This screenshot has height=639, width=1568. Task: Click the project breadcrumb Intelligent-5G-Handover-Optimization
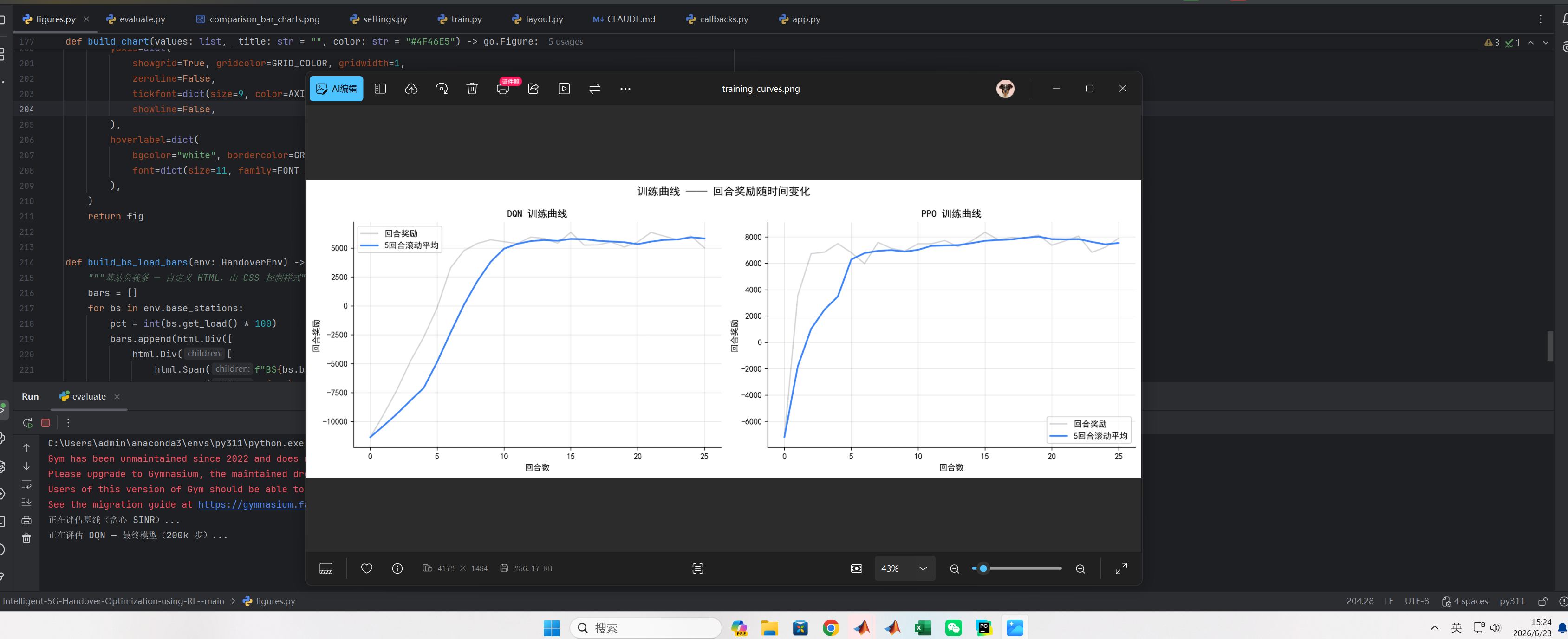[x=113, y=601]
